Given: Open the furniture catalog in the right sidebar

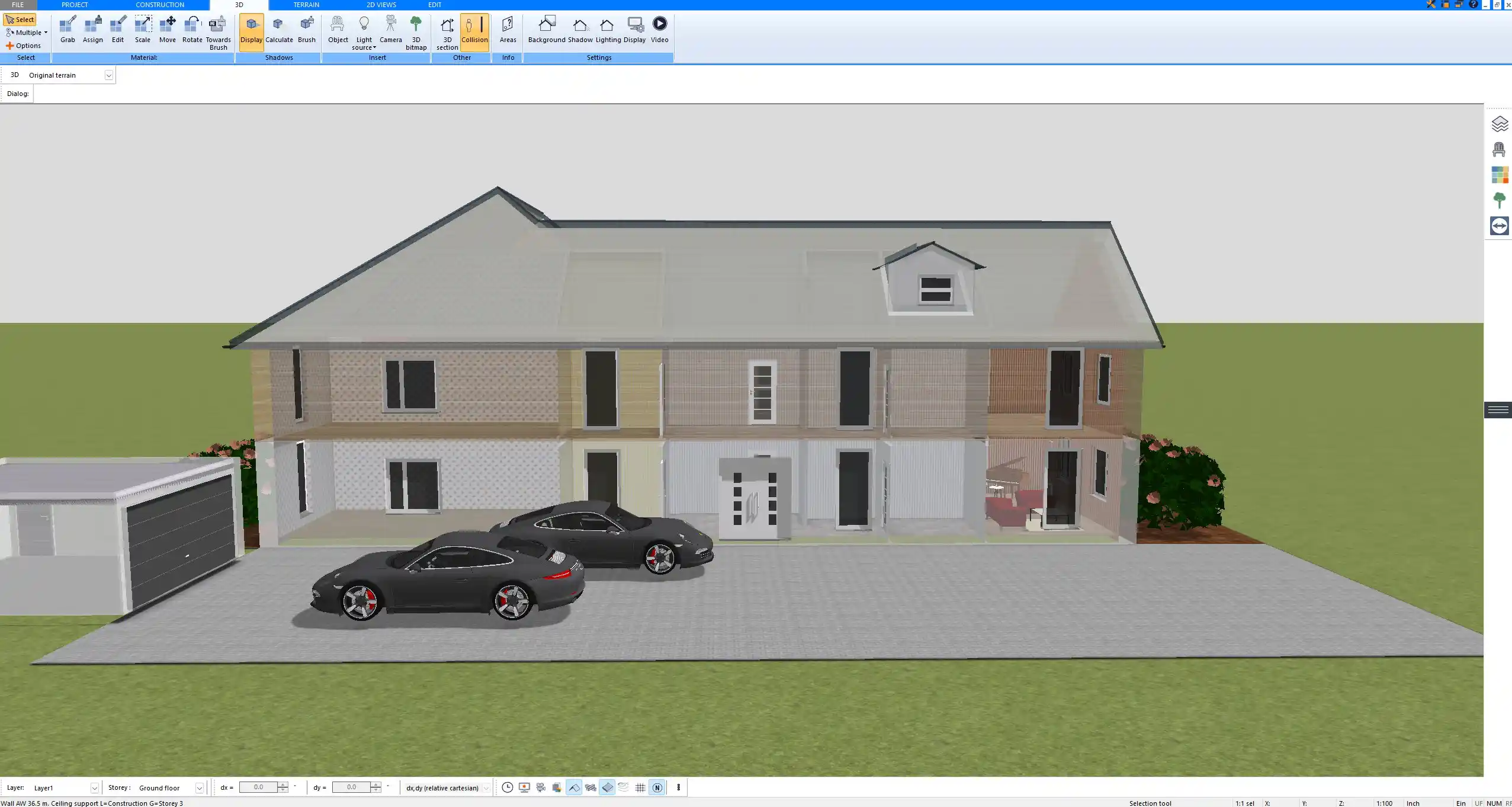Looking at the screenshot, I should pyautogui.click(x=1500, y=149).
